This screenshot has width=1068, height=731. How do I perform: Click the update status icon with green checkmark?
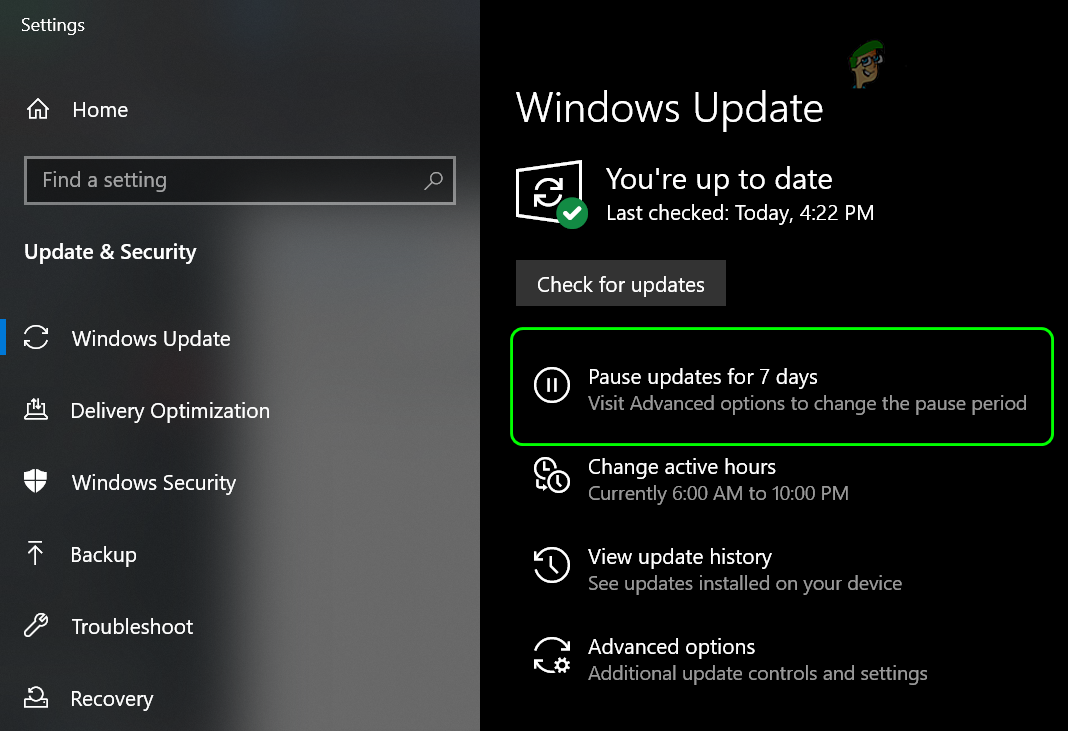(x=552, y=195)
